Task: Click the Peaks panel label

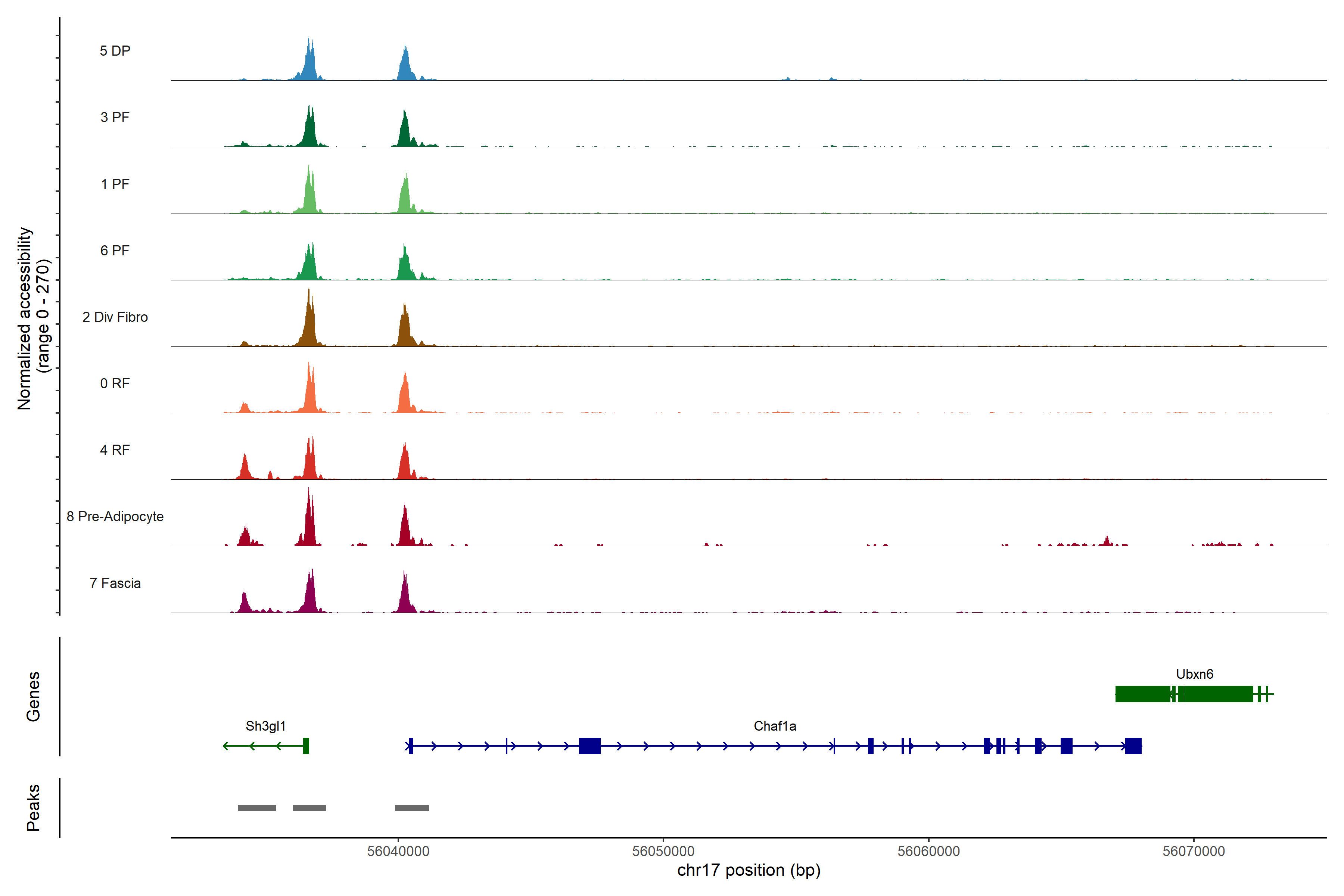Action: (33, 808)
